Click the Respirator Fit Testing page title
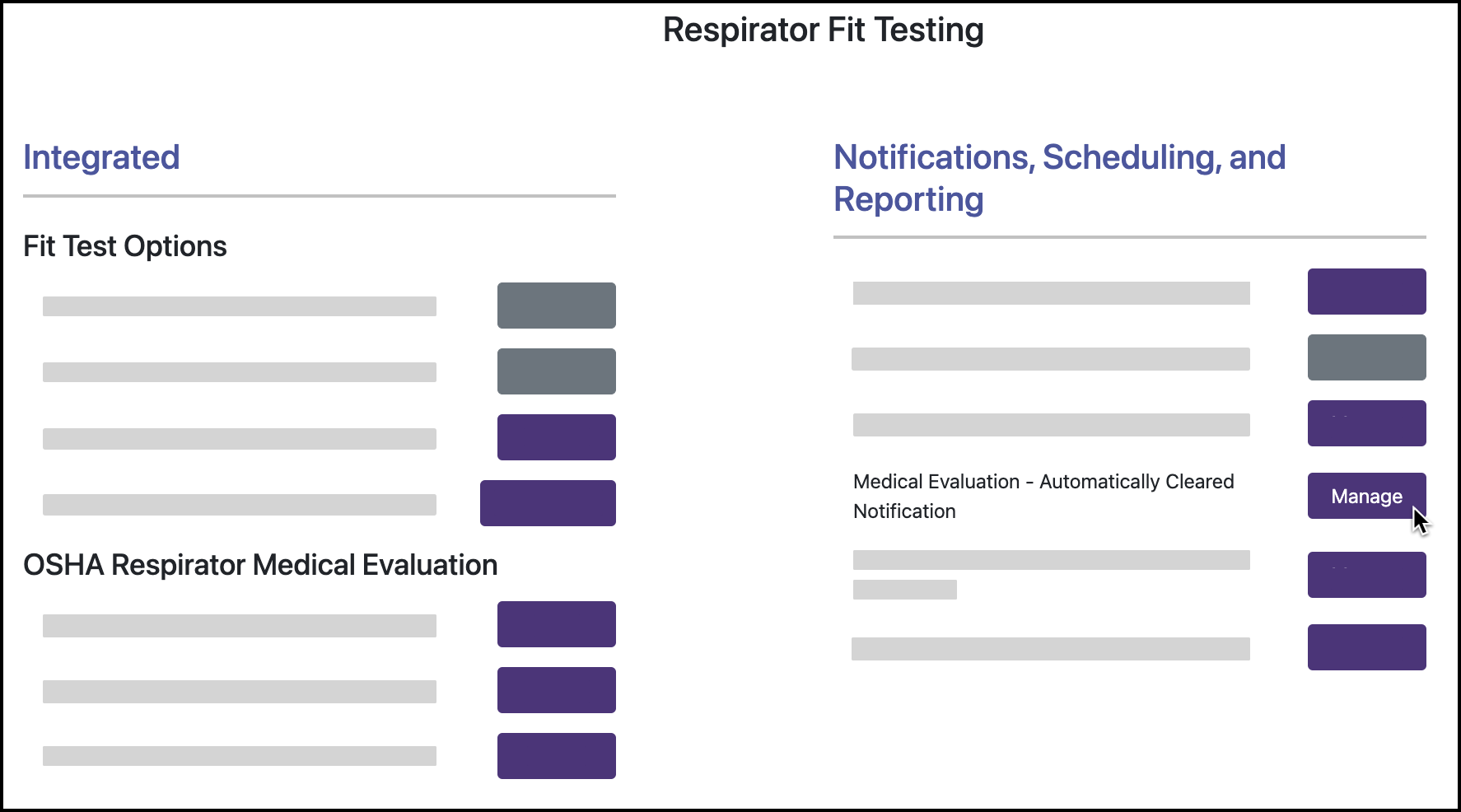Viewport: 1461px width, 812px height. (823, 30)
